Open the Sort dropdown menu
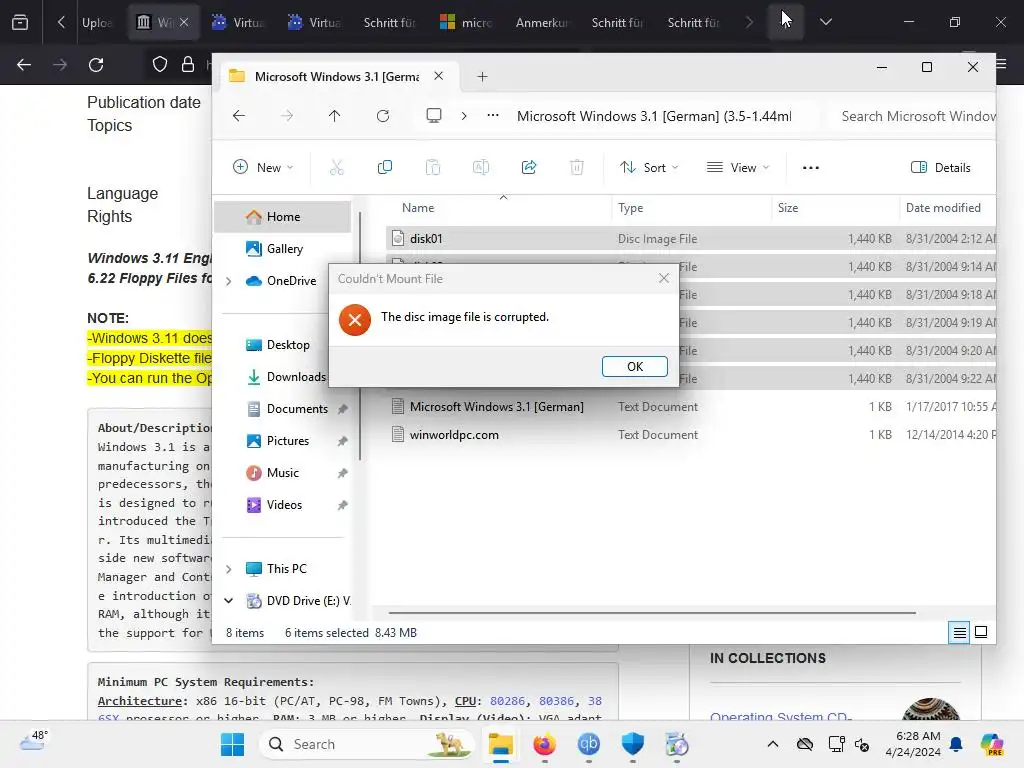The width and height of the screenshot is (1024, 768). pos(649,167)
